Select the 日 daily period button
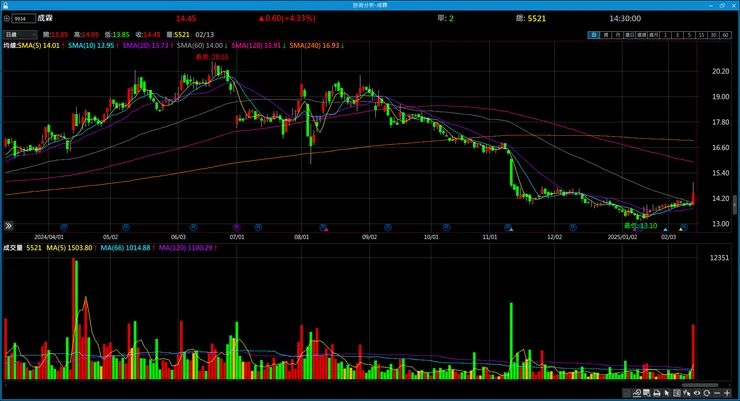Image resolution: width=740 pixels, height=401 pixels. pyautogui.click(x=594, y=35)
